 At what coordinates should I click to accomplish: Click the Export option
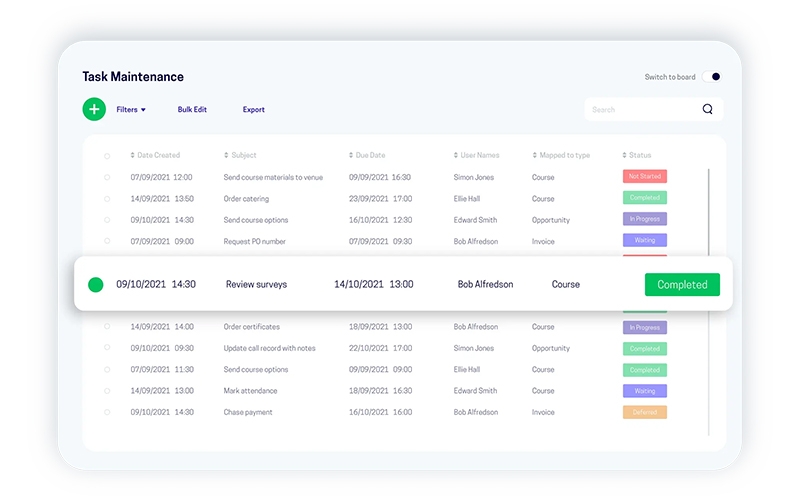point(254,110)
